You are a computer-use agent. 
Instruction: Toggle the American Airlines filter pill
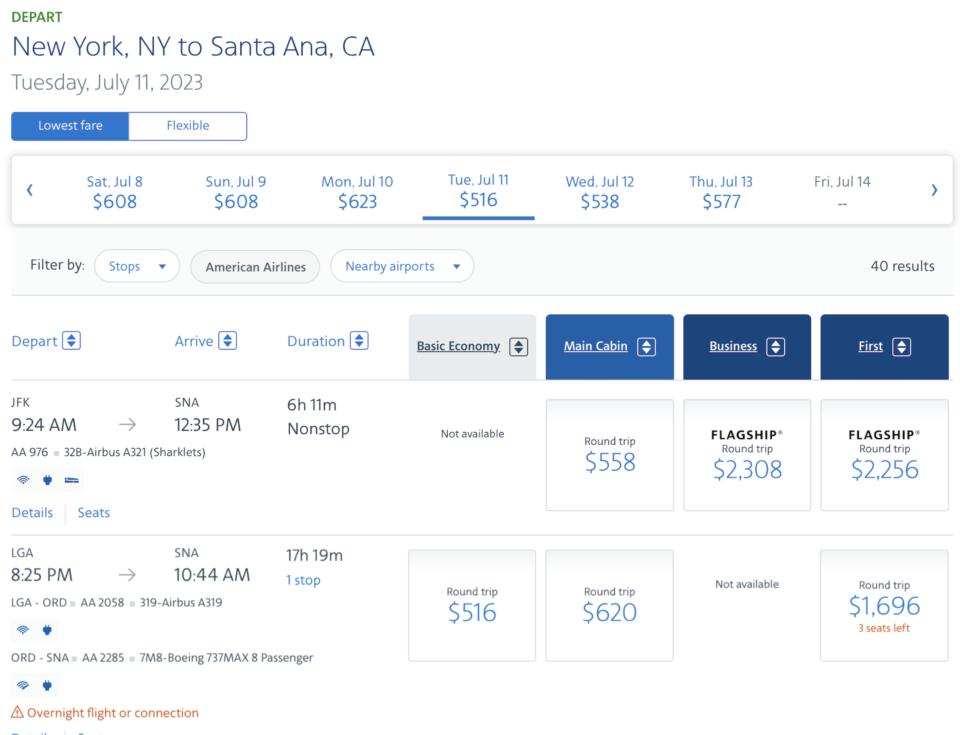pos(254,266)
